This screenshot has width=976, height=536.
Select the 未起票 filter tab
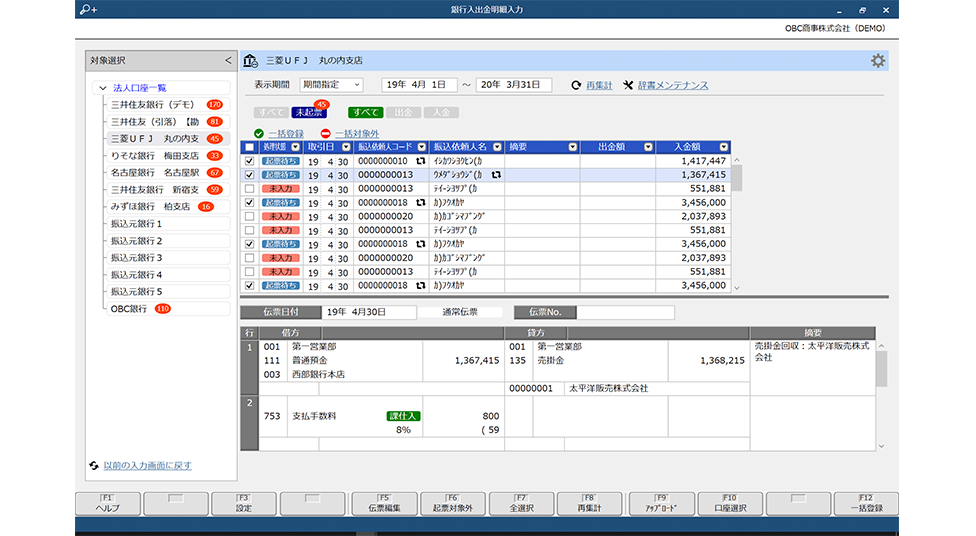[309, 113]
